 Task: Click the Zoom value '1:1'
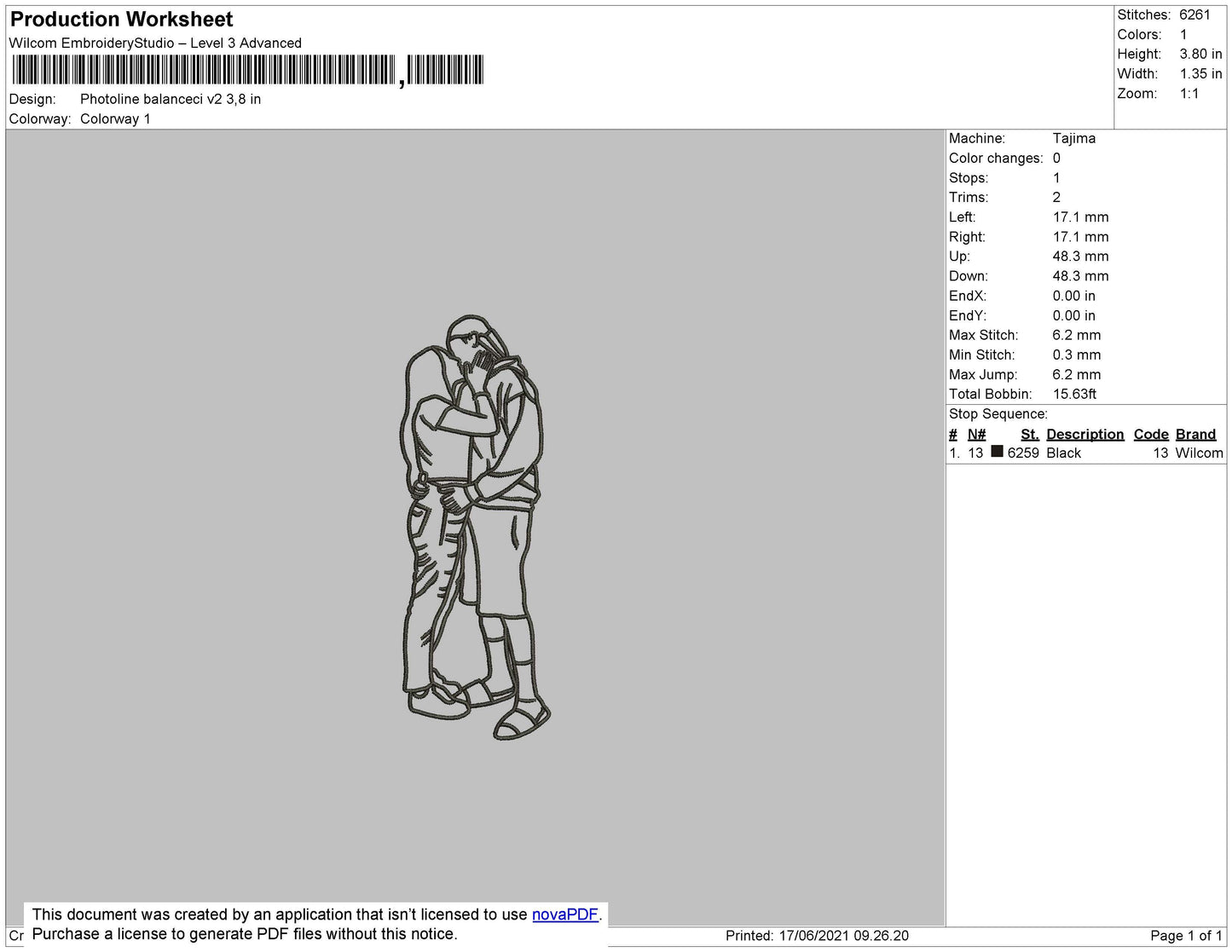coord(1189,94)
